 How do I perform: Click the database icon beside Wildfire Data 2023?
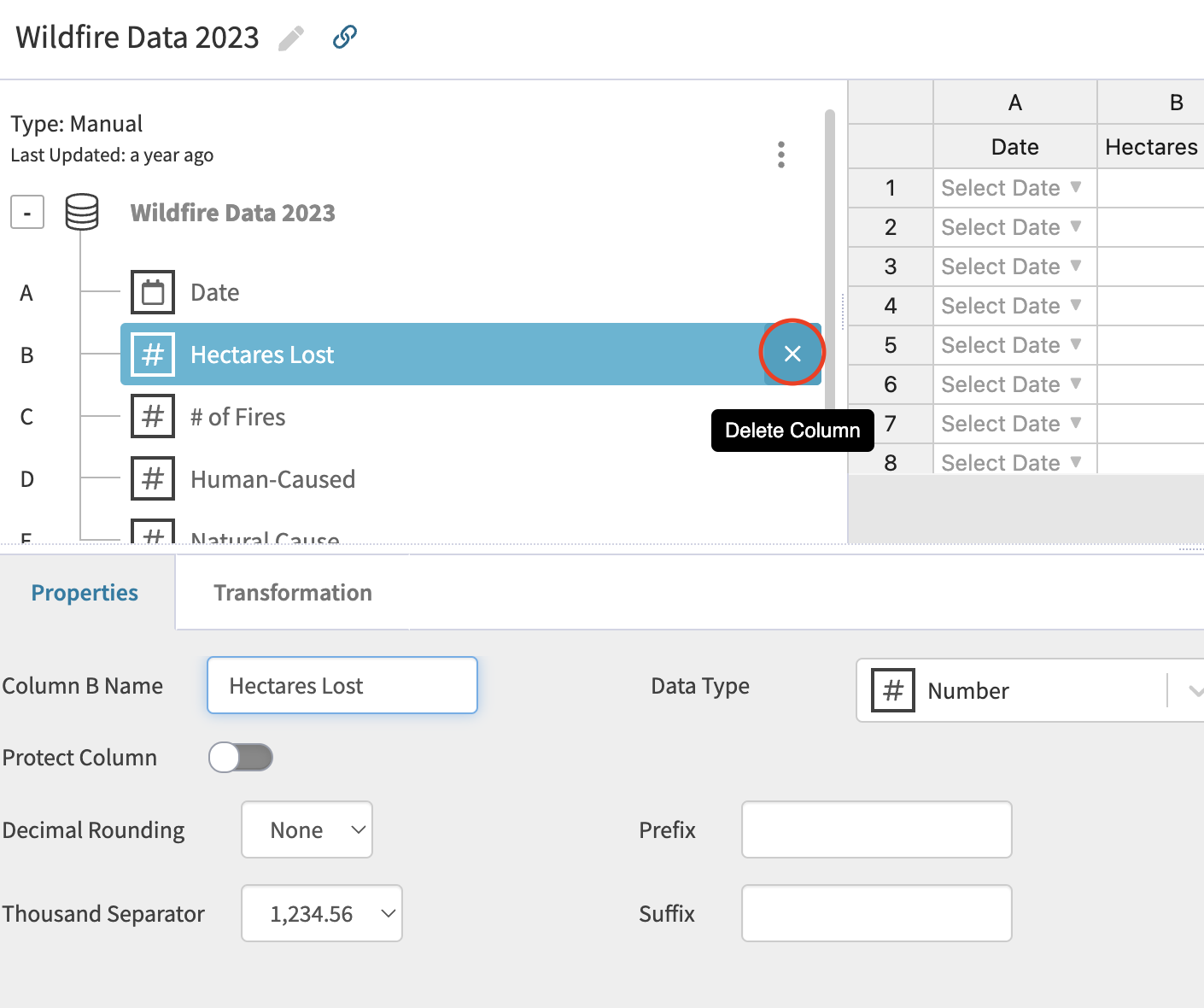click(x=82, y=212)
